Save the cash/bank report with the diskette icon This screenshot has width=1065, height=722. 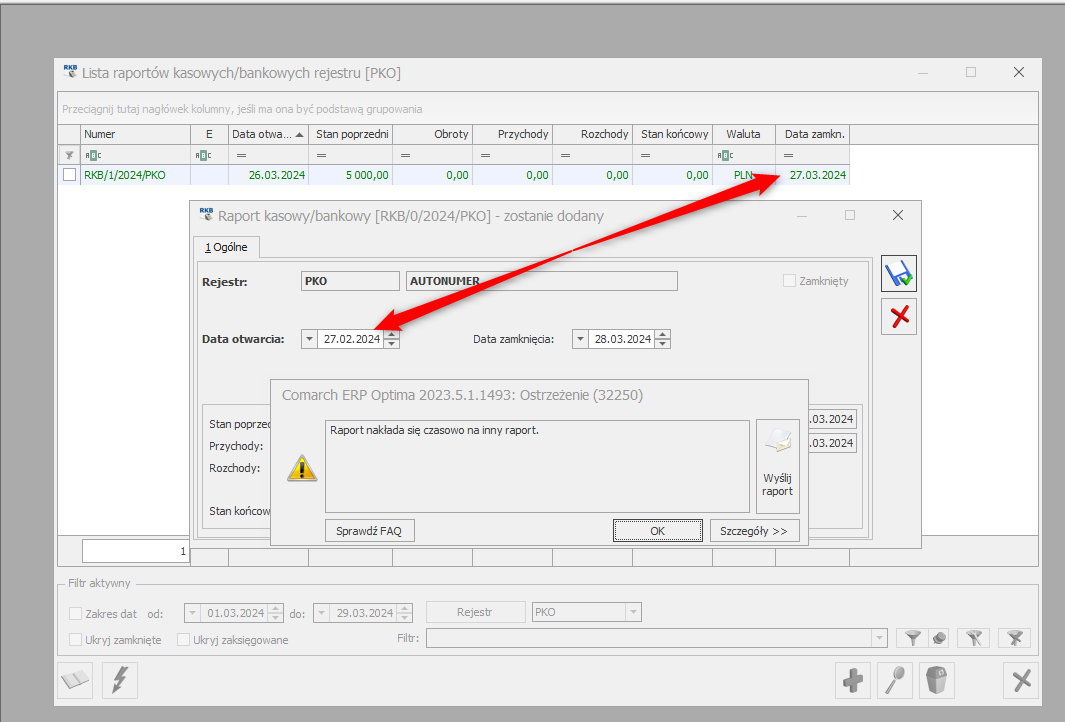coord(899,274)
